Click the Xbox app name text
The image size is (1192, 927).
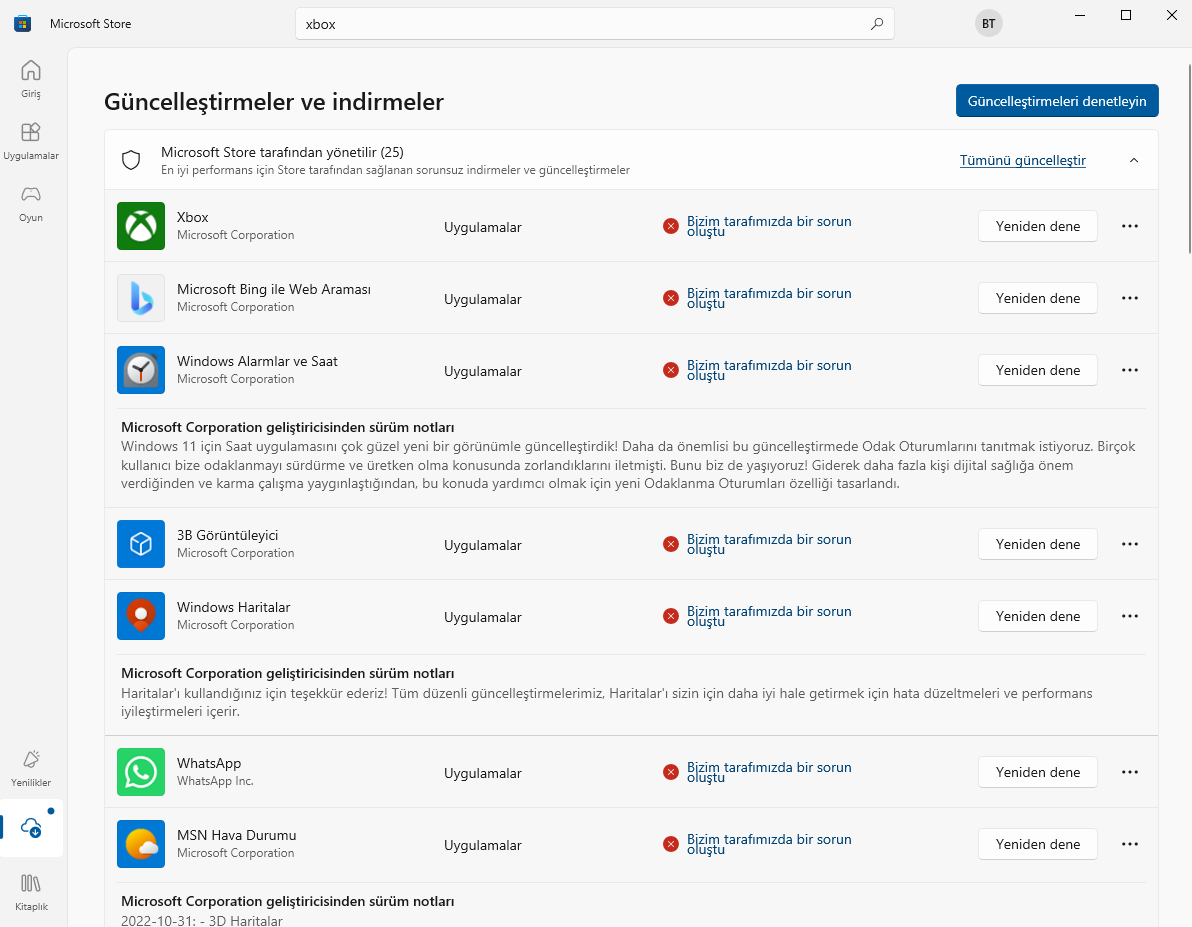point(192,217)
